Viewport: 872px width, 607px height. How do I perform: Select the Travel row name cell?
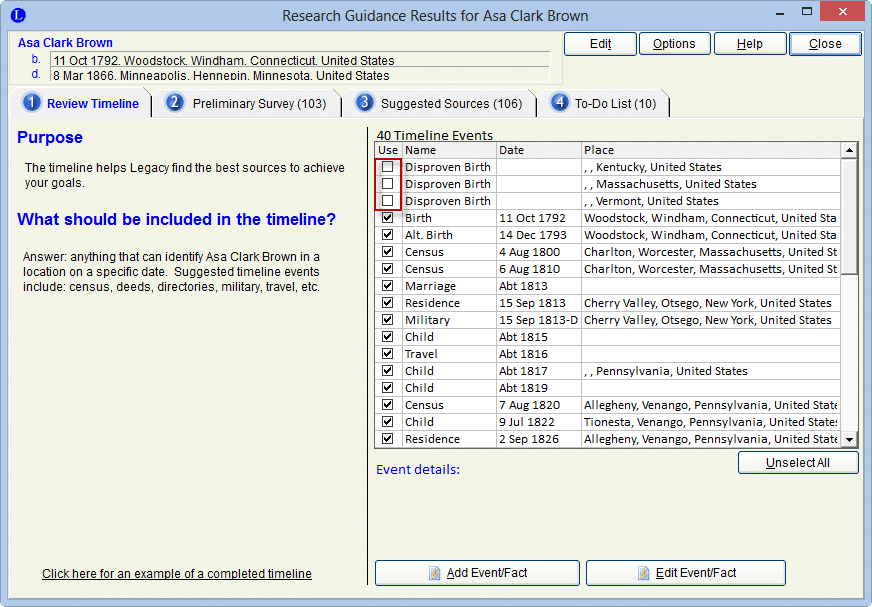point(449,354)
